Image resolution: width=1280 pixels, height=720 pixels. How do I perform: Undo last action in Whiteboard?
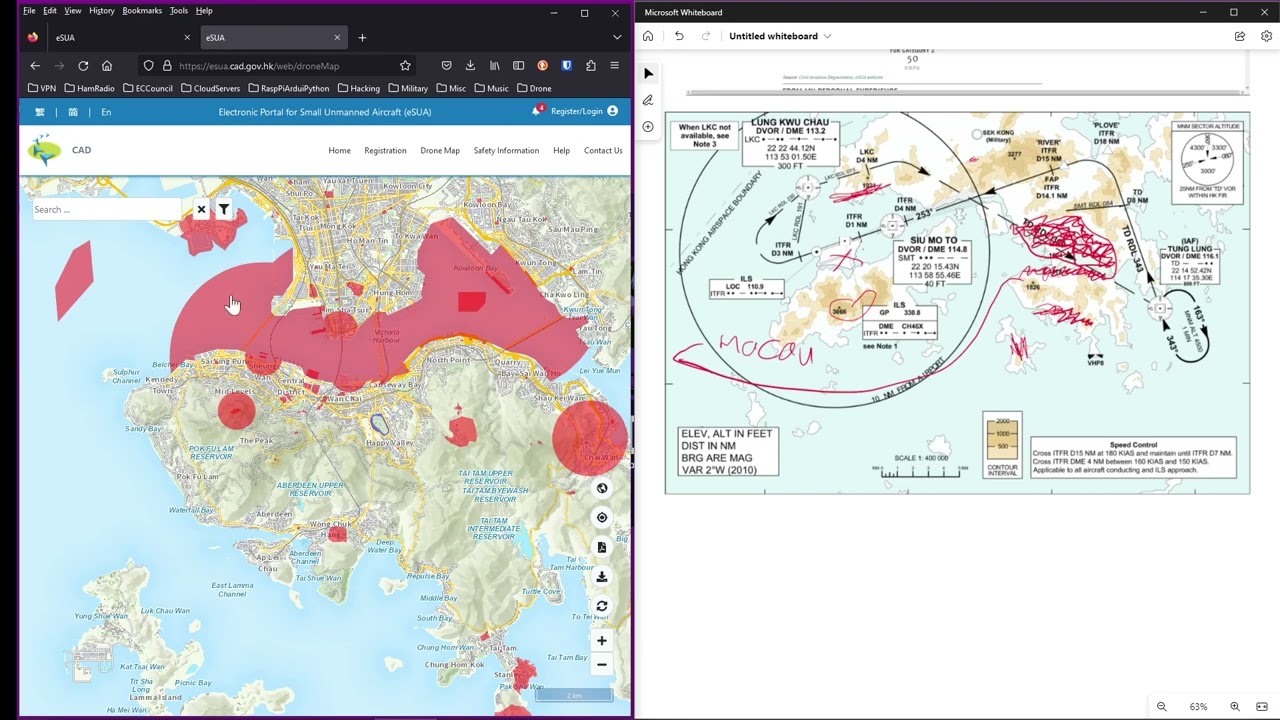(x=679, y=36)
